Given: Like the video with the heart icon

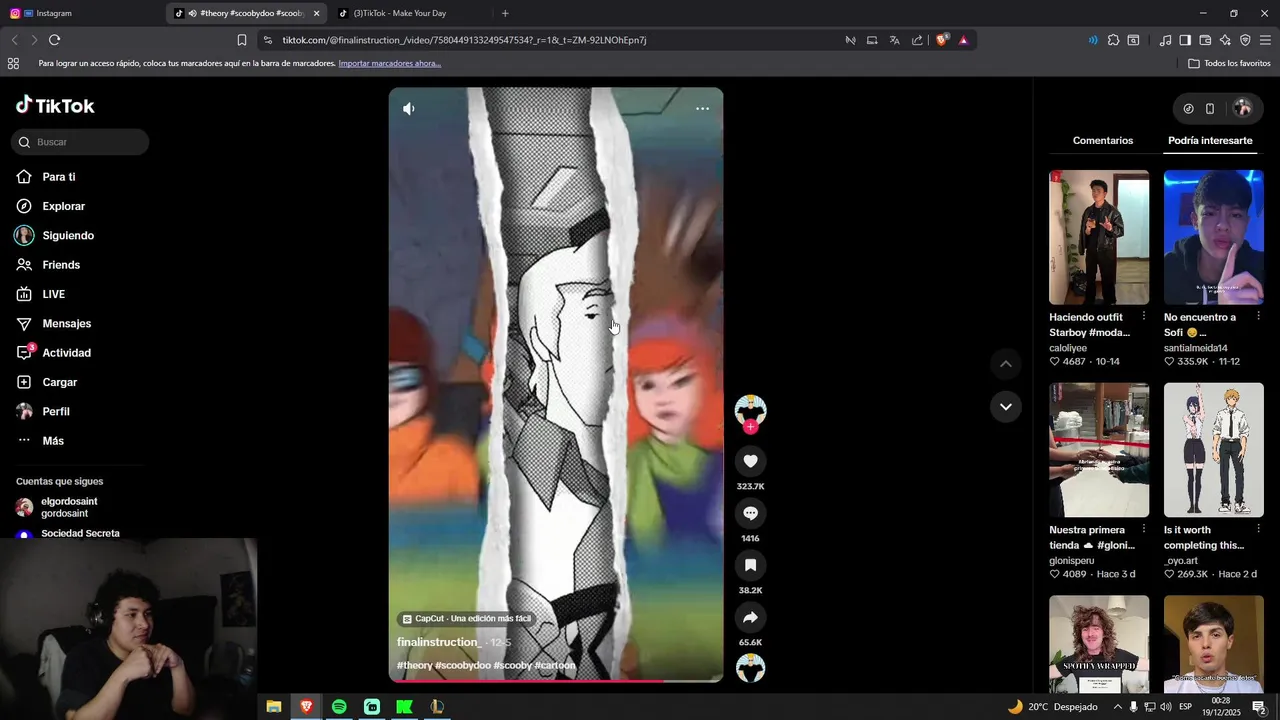Looking at the screenshot, I should coord(750,461).
